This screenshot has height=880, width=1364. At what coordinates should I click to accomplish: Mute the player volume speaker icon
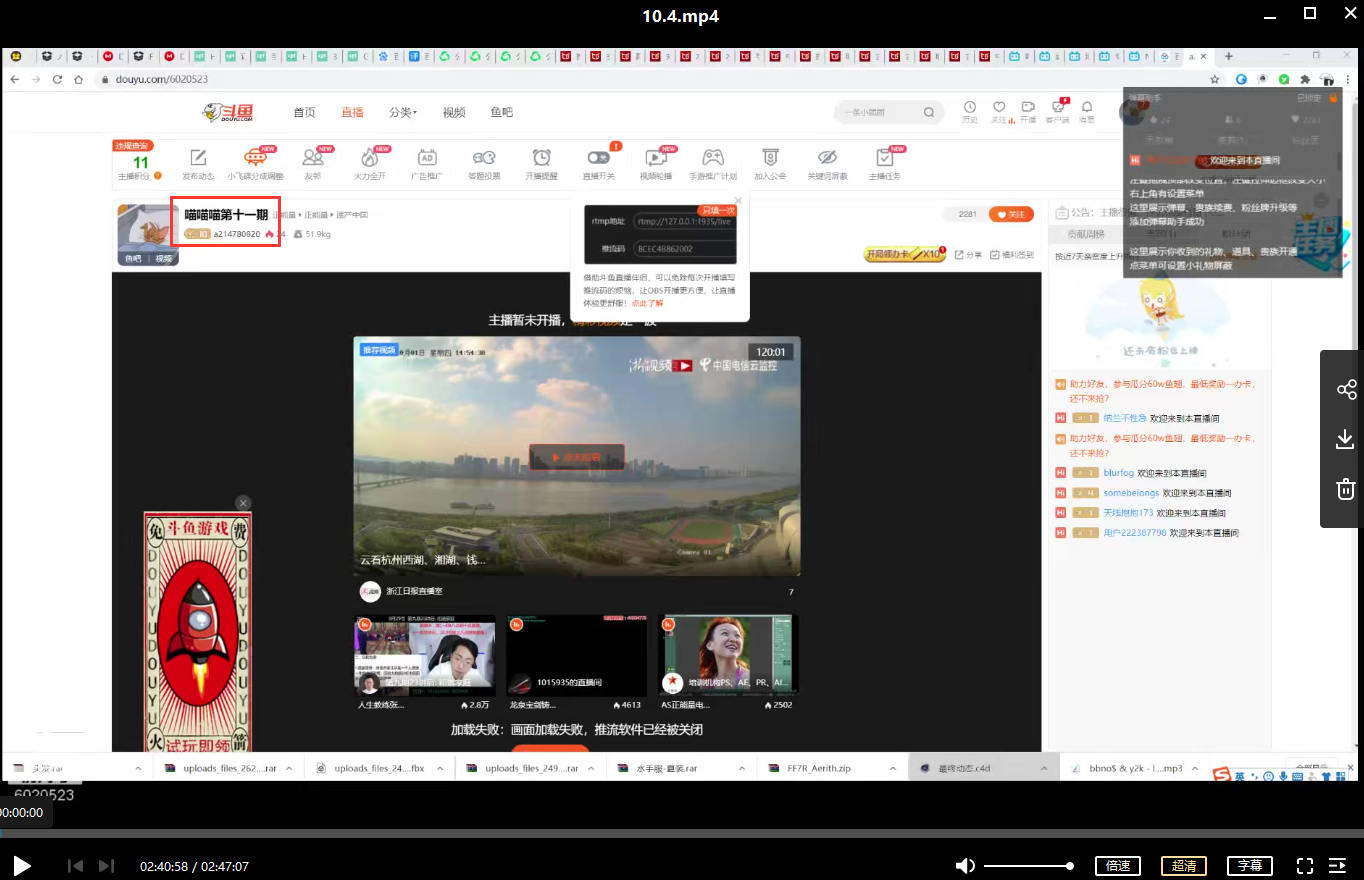964,866
